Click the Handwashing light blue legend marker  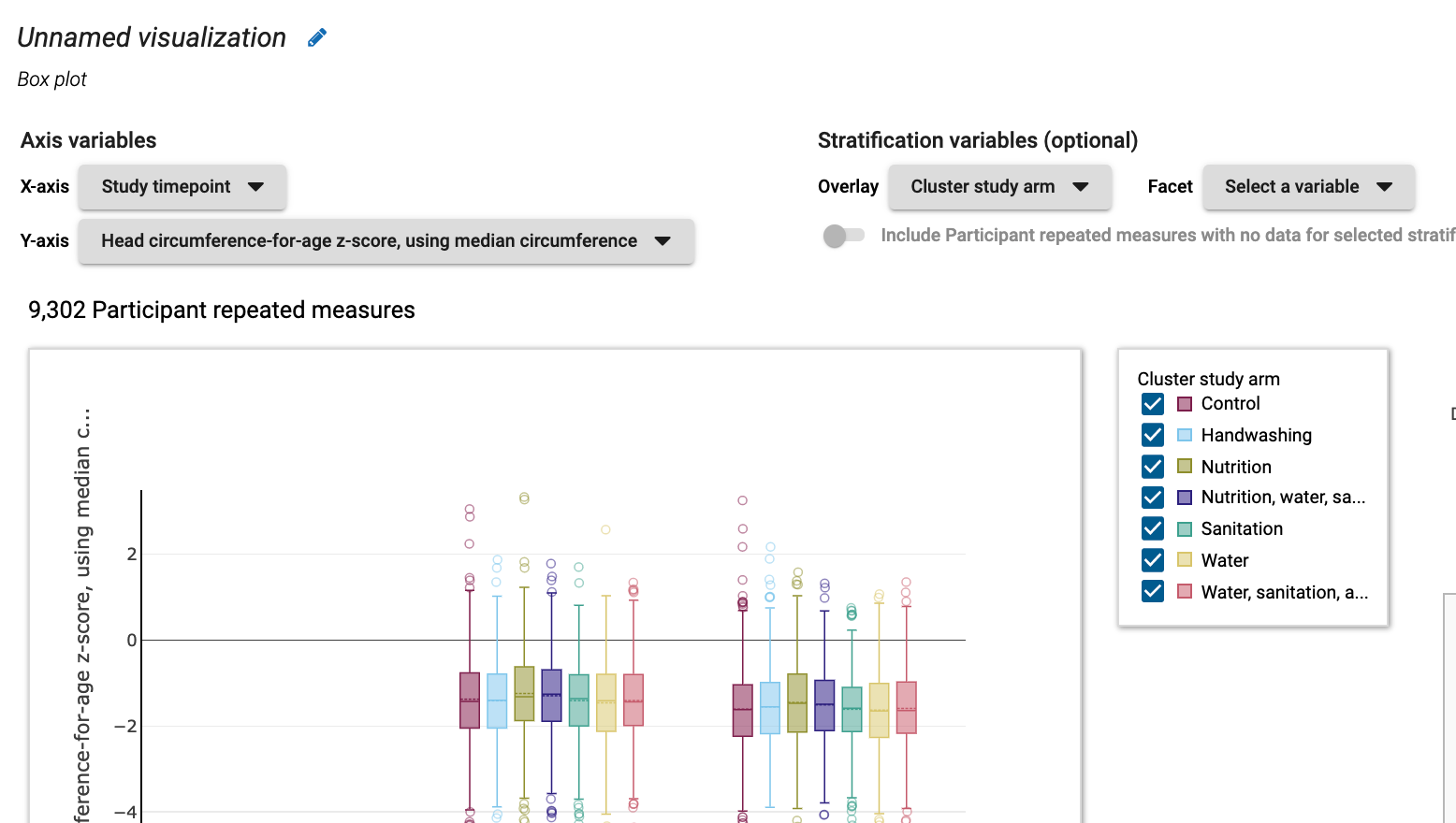(x=1185, y=435)
